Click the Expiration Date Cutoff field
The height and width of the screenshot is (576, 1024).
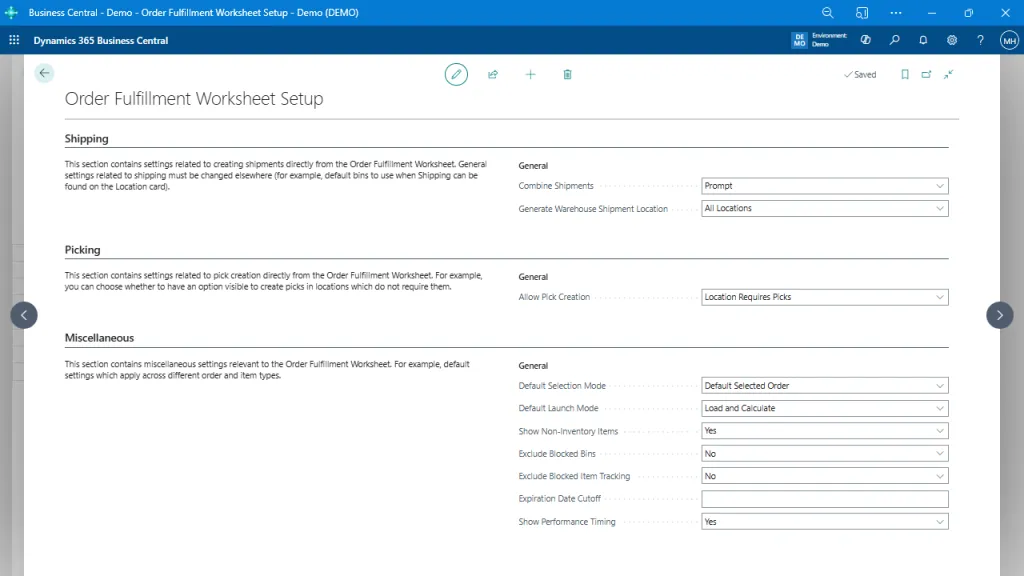(x=825, y=498)
